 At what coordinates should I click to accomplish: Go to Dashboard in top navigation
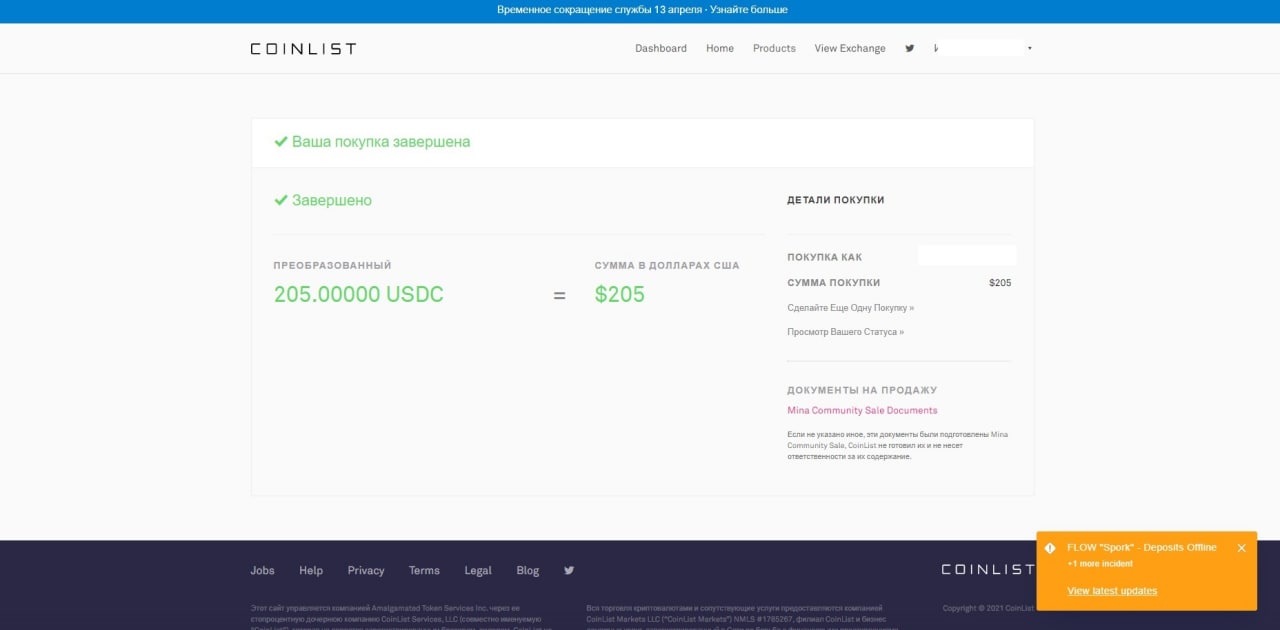(661, 48)
